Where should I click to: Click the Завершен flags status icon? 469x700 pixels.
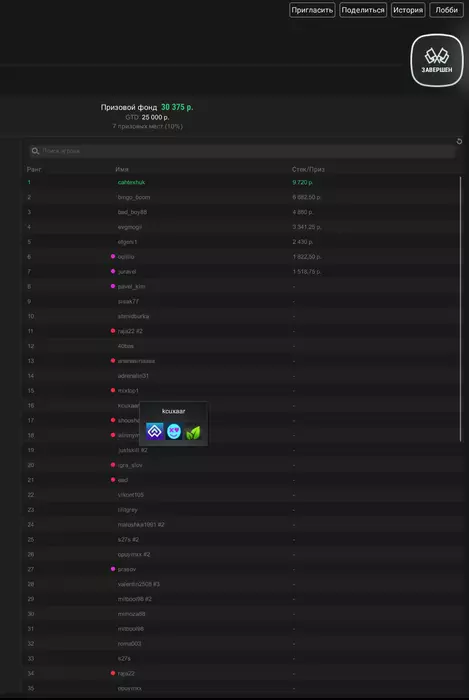click(437, 60)
